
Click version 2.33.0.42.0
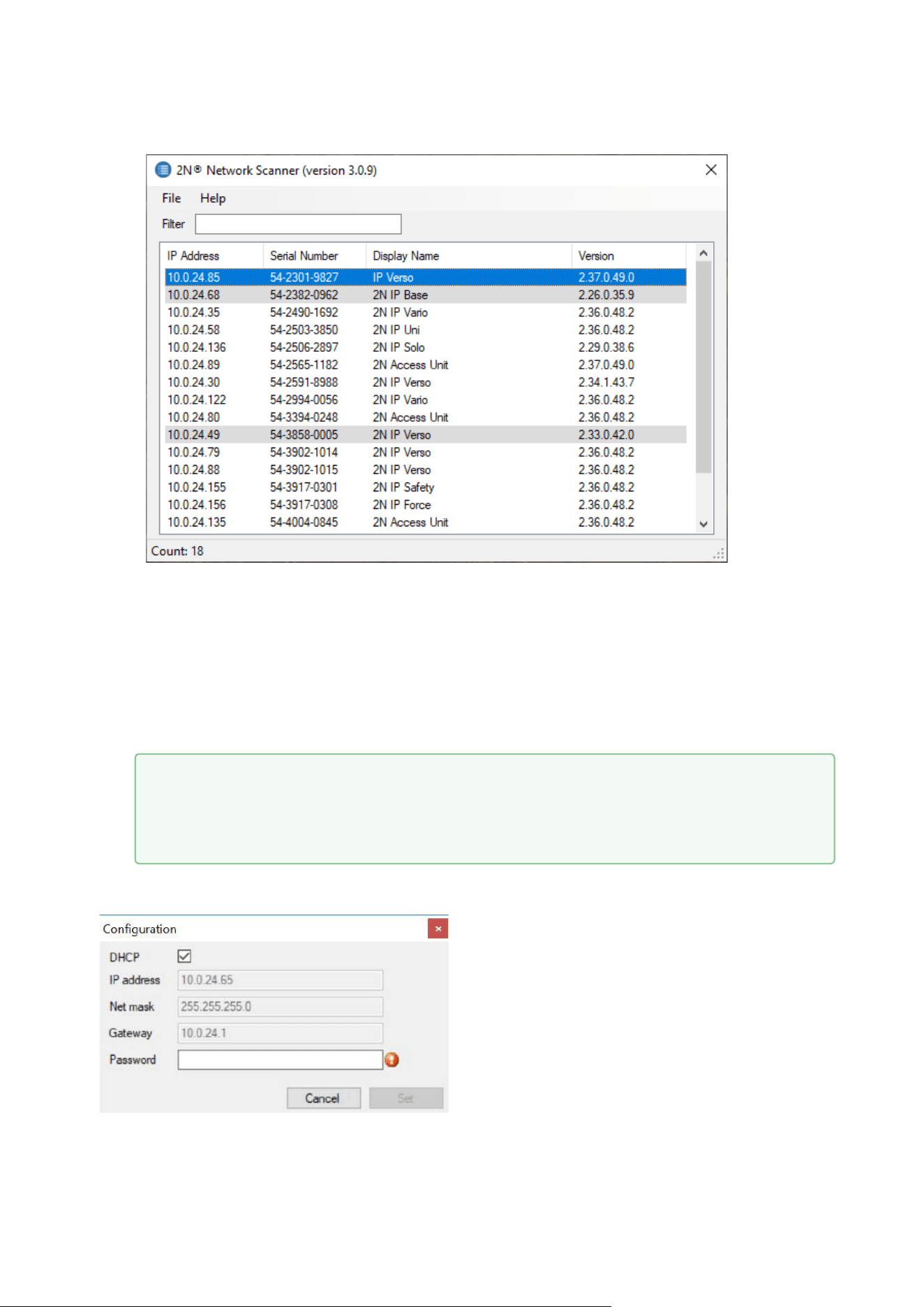tap(606, 434)
